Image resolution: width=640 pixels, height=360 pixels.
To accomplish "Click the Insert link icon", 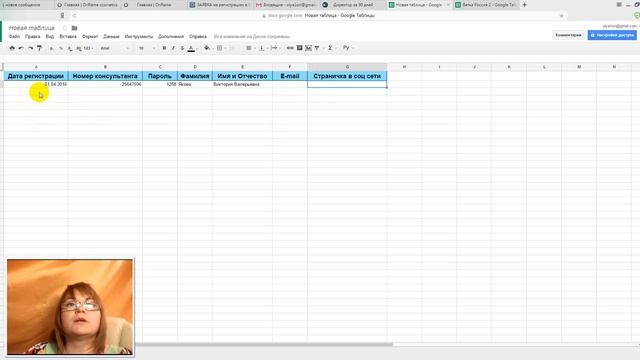I will coord(290,48).
